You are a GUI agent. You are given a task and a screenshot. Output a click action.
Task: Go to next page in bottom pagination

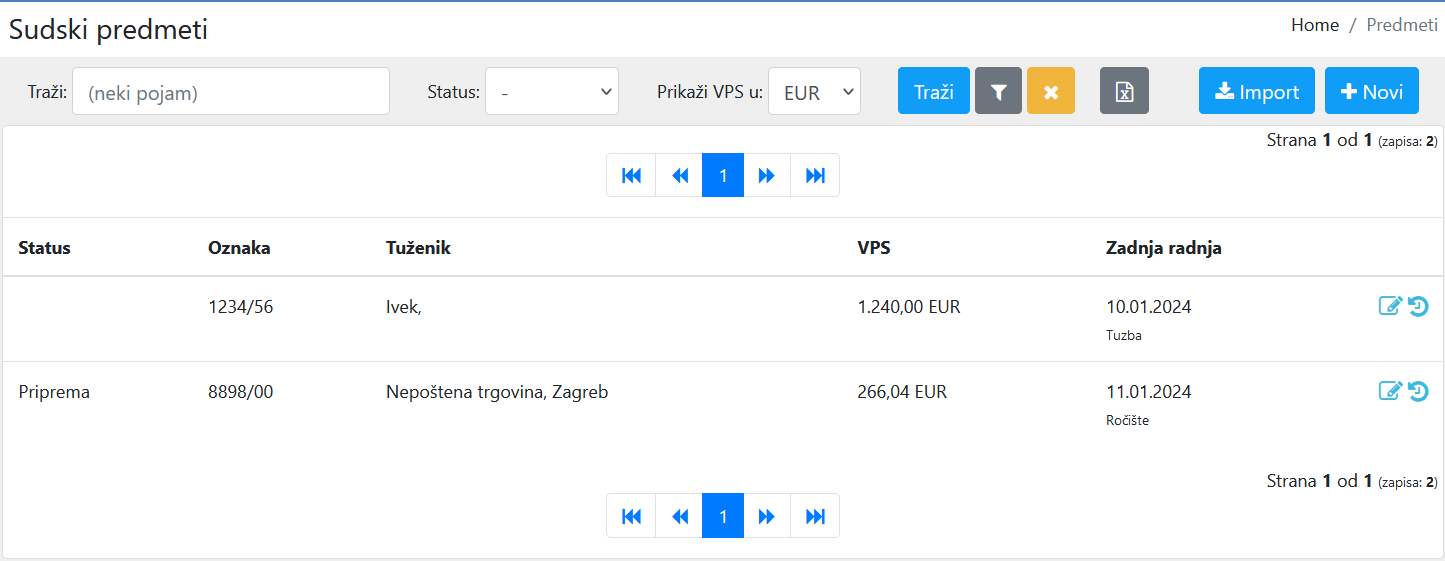pos(767,516)
